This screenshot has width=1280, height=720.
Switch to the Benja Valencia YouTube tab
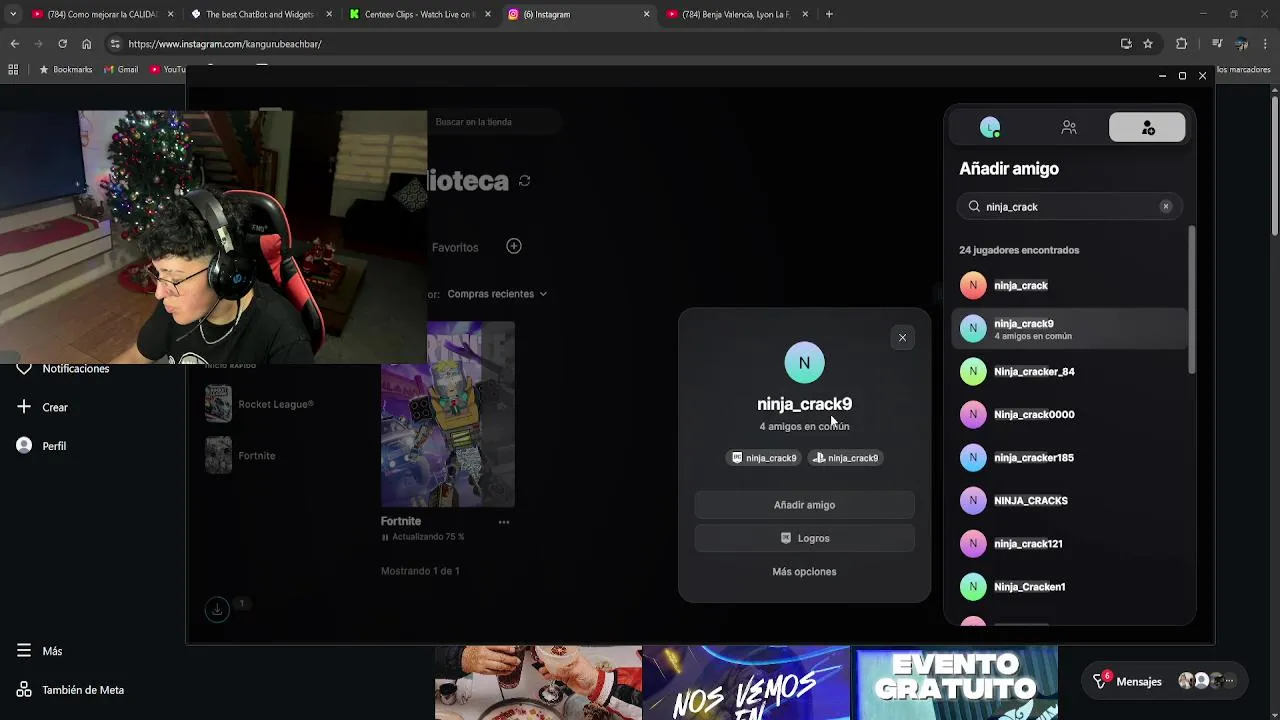[x=737, y=14]
